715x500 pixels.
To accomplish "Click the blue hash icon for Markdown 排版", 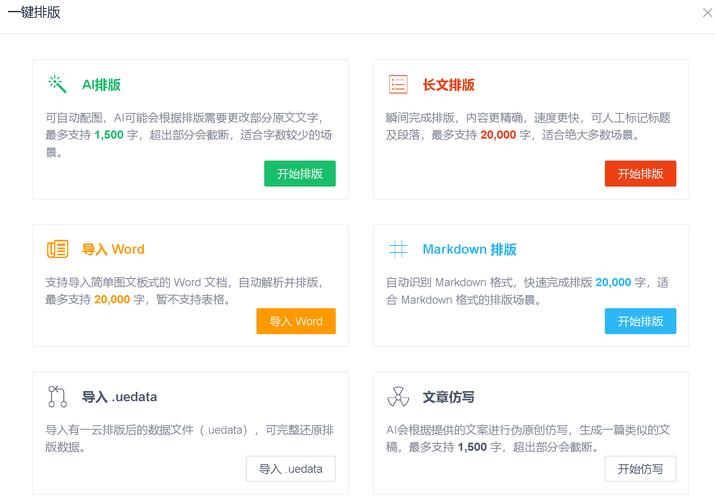I will pyautogui.click(x=398, y=249).
